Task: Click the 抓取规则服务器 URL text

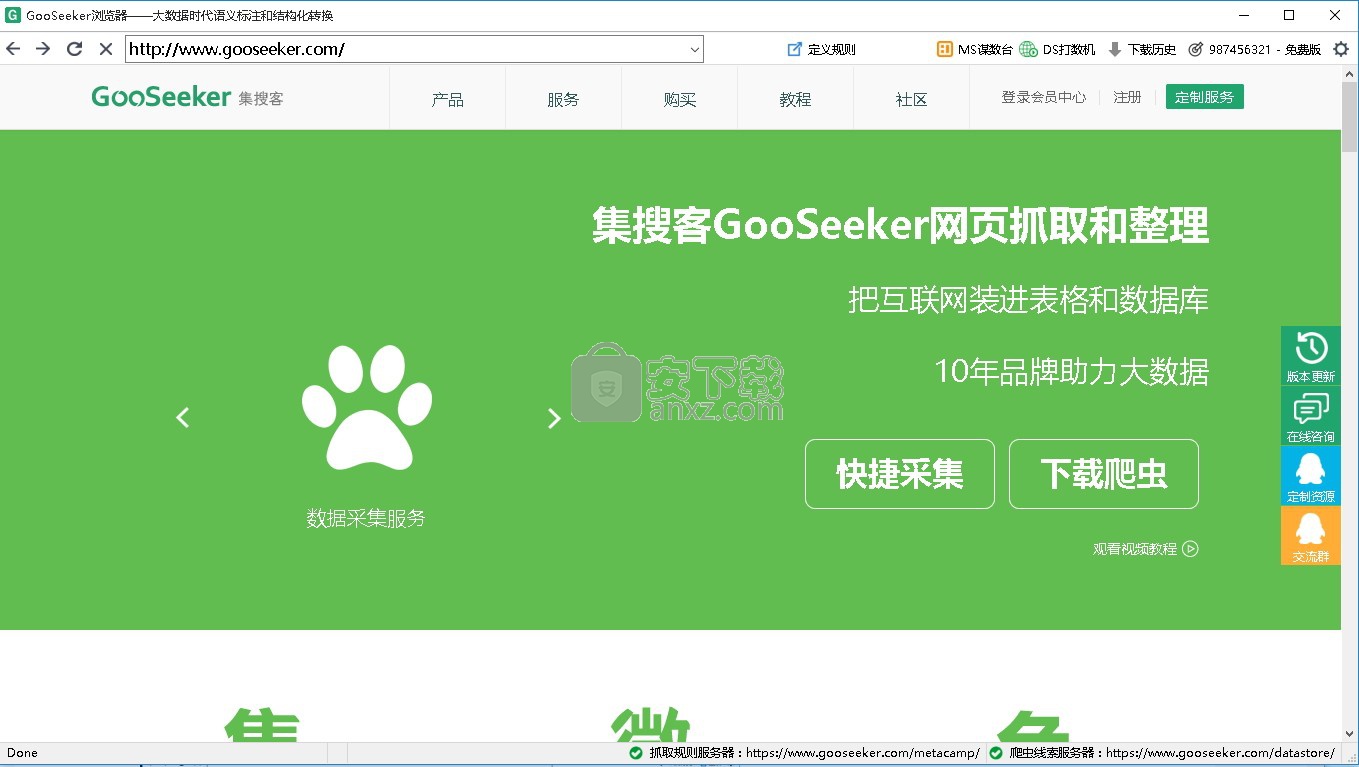Action: [x=862, y=753]
